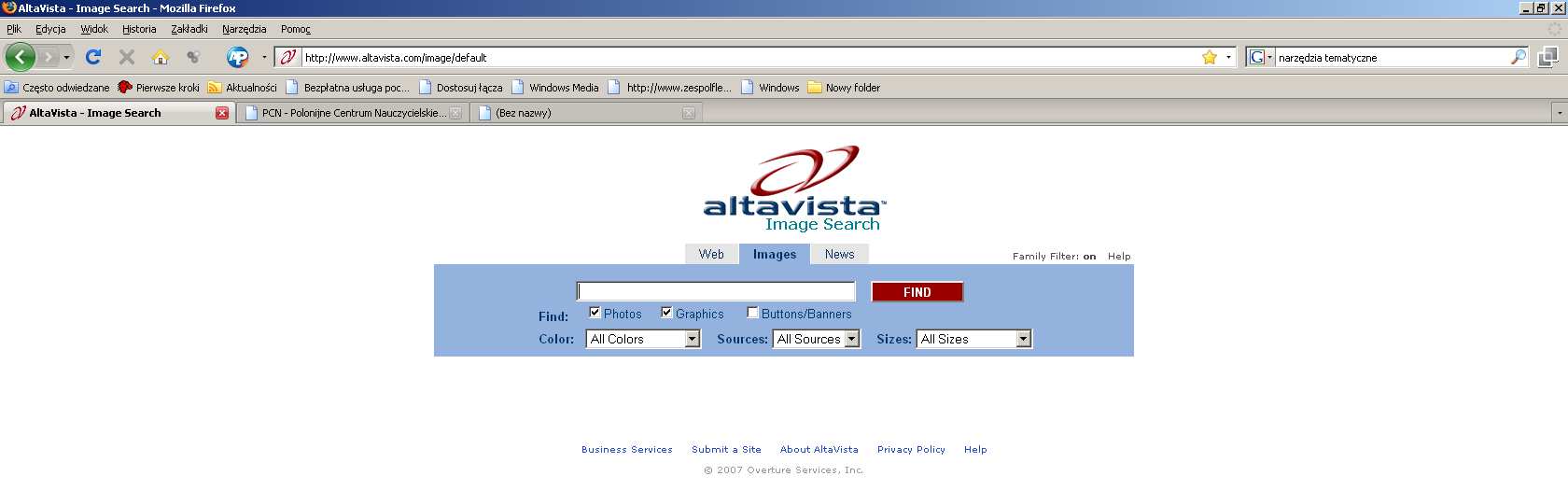Open the 'Pierwsze kroki' bookmark
1568x490 pixels.
[x=159, y=88]
